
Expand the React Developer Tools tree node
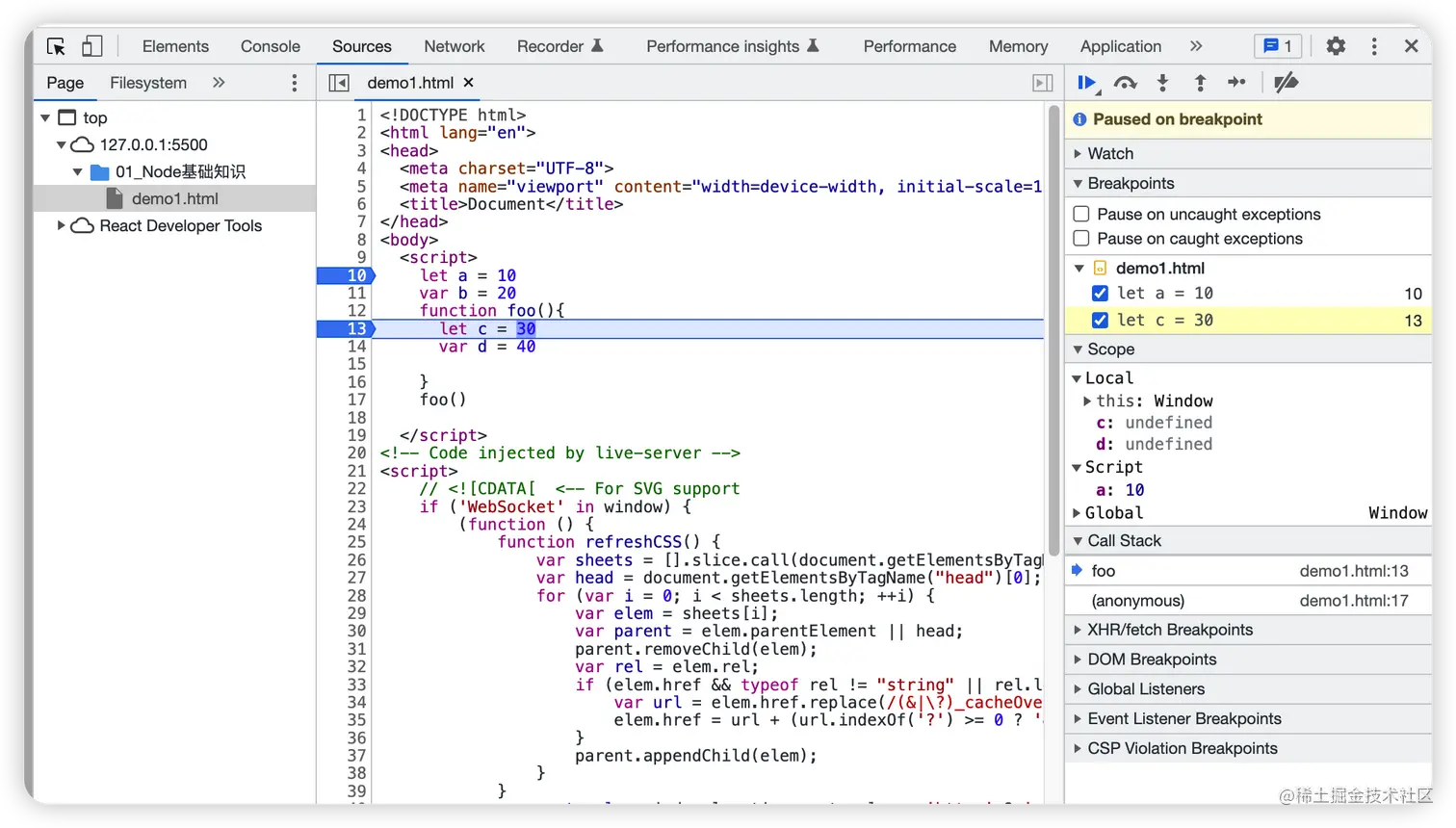coord(61,225)
